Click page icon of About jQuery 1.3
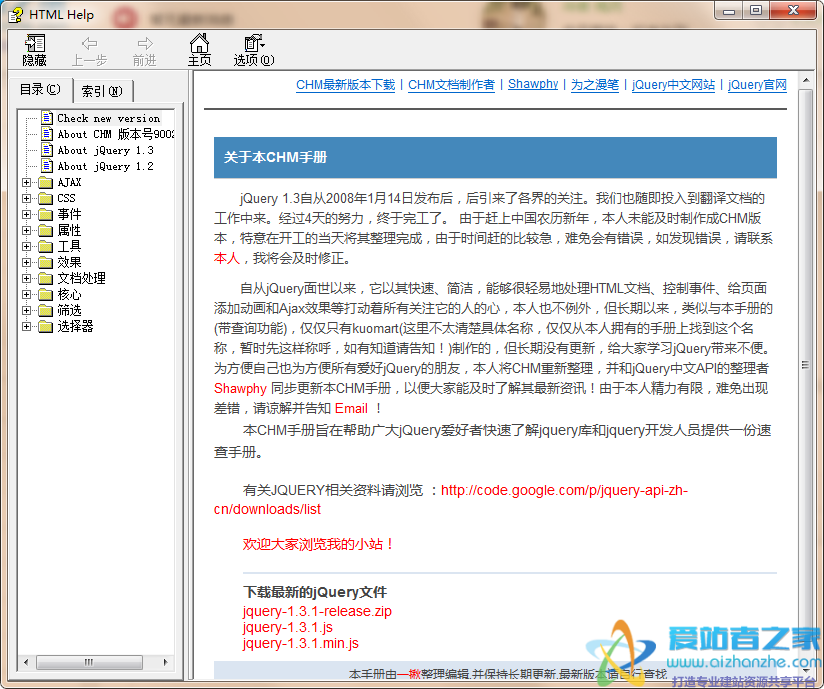The image size is (824, 689). click(x=47, y=150)
